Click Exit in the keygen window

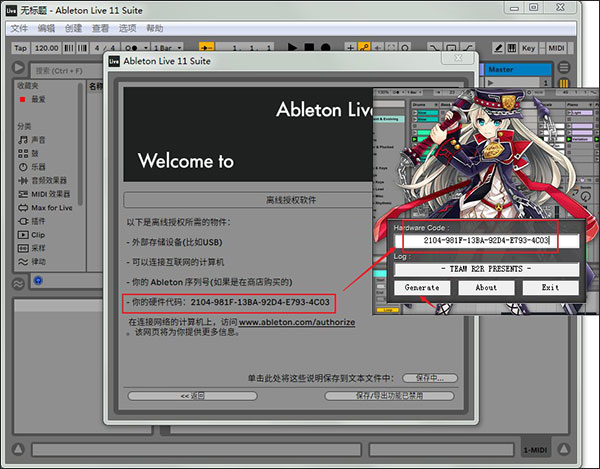pos(550,288)
